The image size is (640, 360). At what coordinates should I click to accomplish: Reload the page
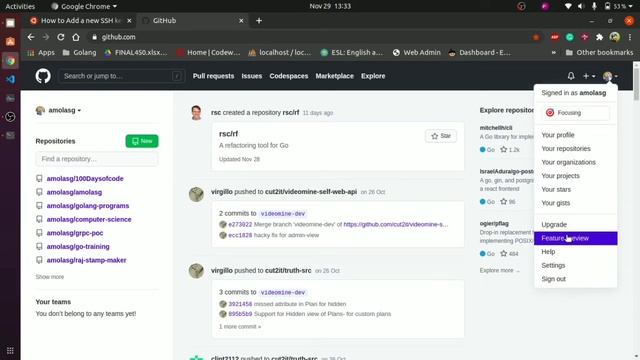[x=60, y=37]
